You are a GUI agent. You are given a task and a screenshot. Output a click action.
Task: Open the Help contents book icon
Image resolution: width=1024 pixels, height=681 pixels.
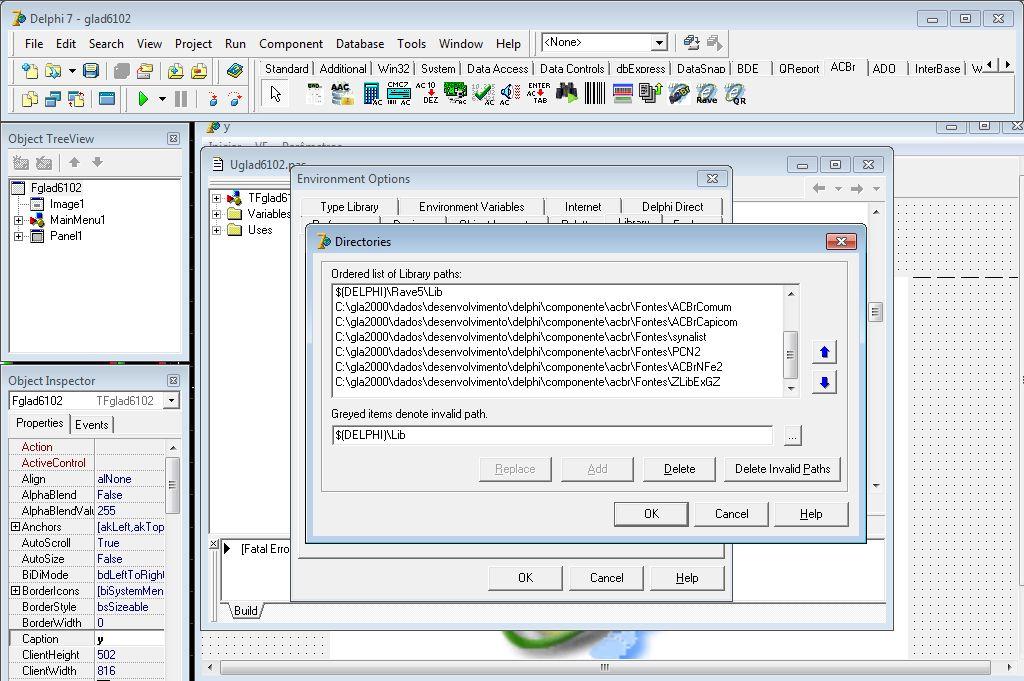coord(234,71)
